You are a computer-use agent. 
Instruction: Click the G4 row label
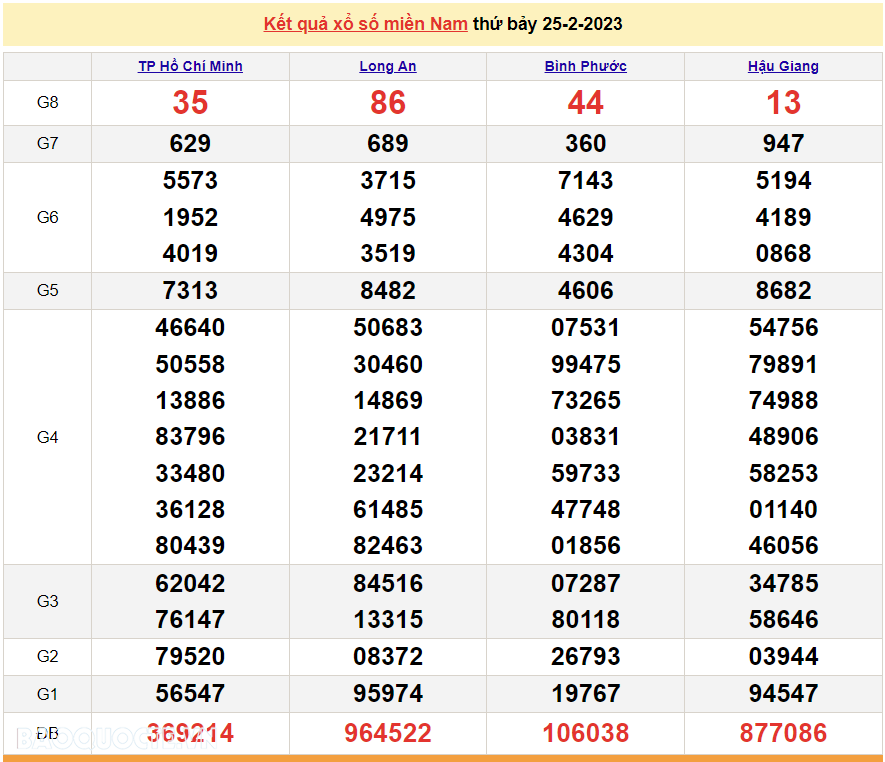point(47,437)
